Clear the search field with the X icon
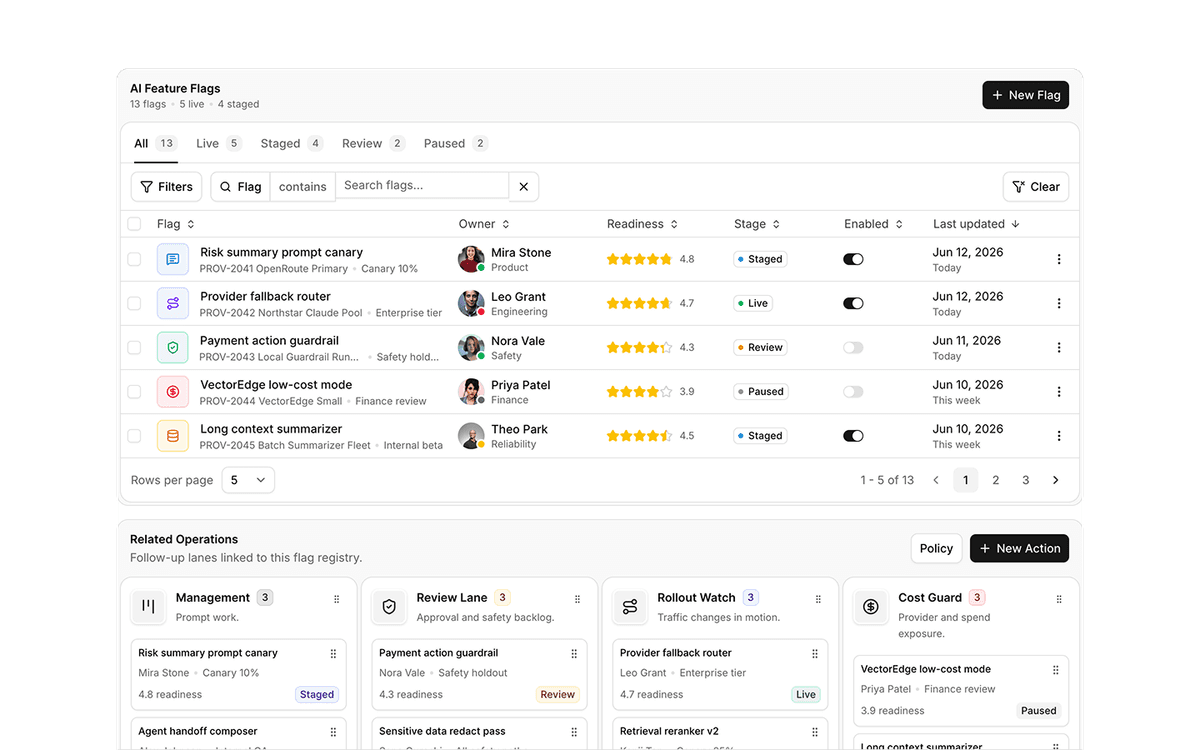 coord(524,187)
